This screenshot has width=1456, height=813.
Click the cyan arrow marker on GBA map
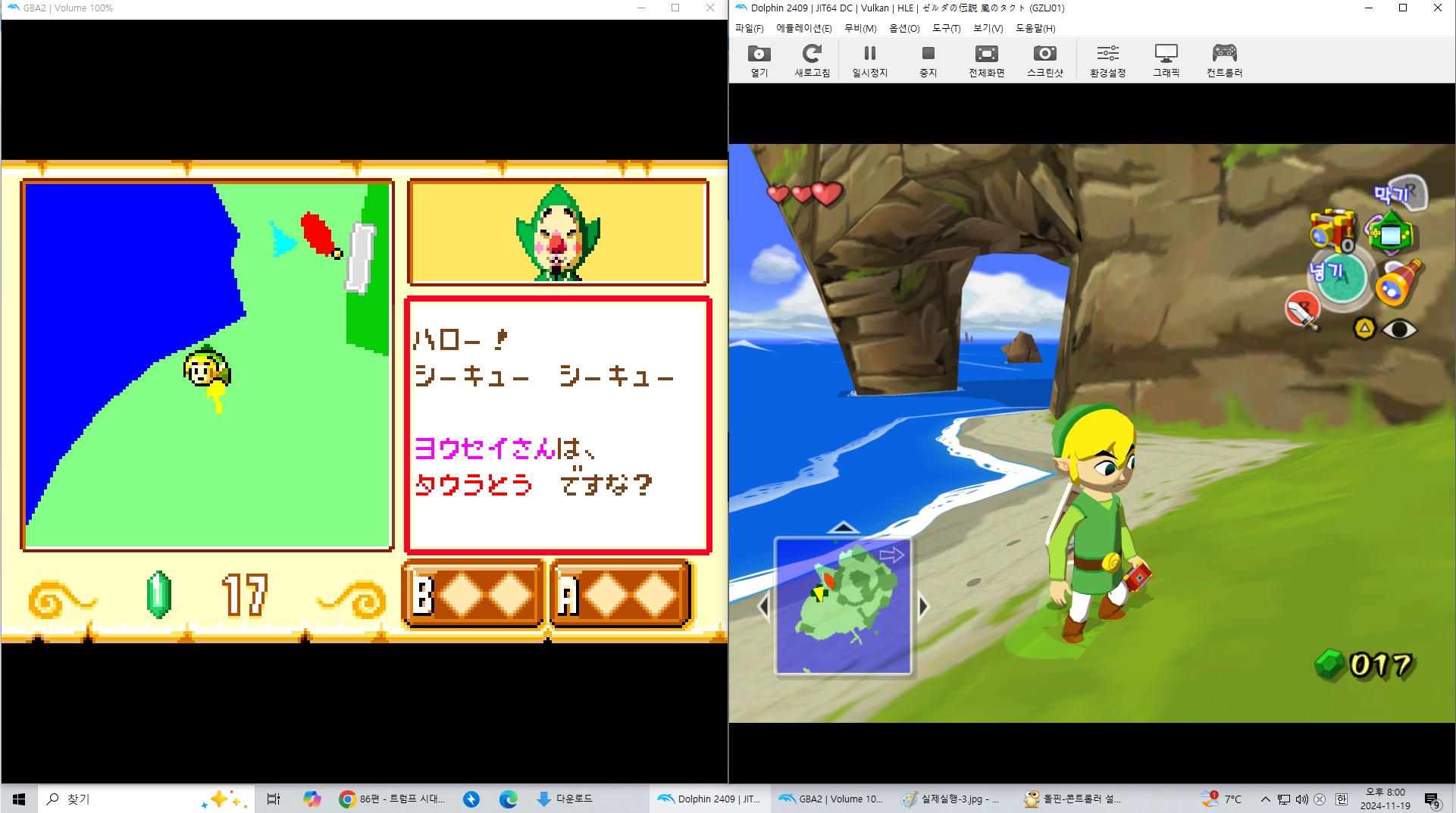(x=283, y=239)
